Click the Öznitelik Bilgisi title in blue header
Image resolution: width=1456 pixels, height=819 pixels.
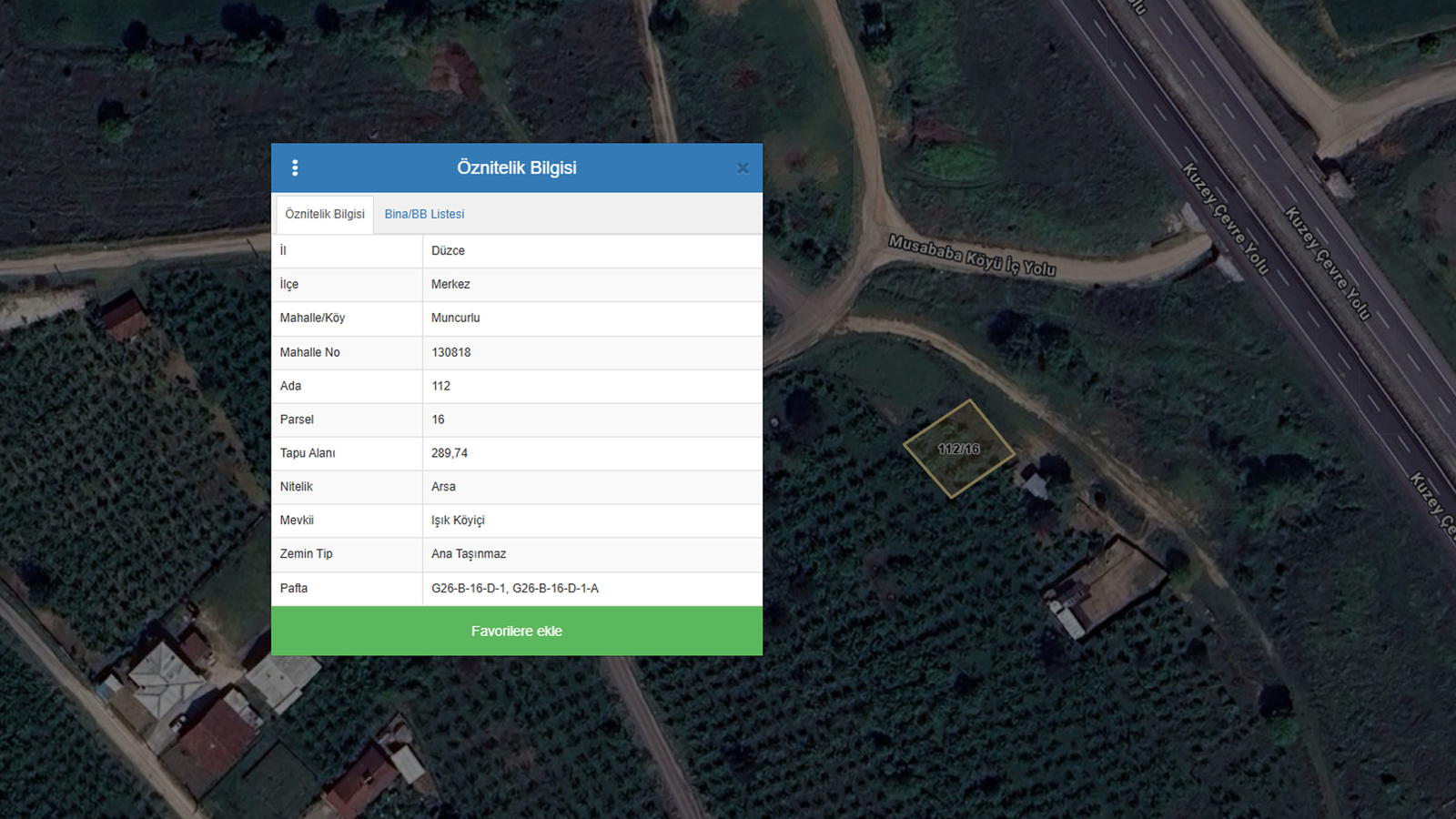[x=516, y=168]
